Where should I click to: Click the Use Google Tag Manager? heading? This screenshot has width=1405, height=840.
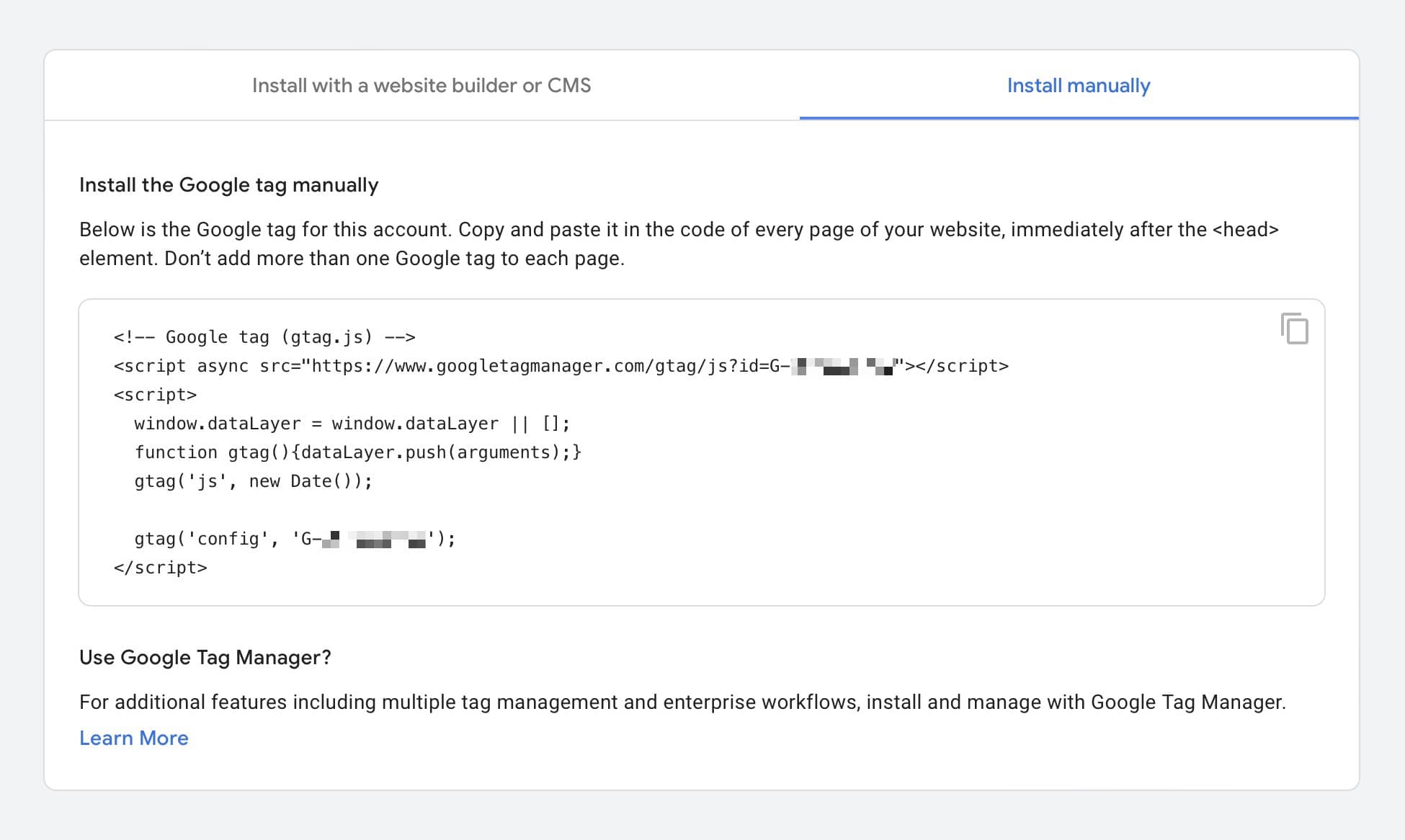click(x=205, y=657)
